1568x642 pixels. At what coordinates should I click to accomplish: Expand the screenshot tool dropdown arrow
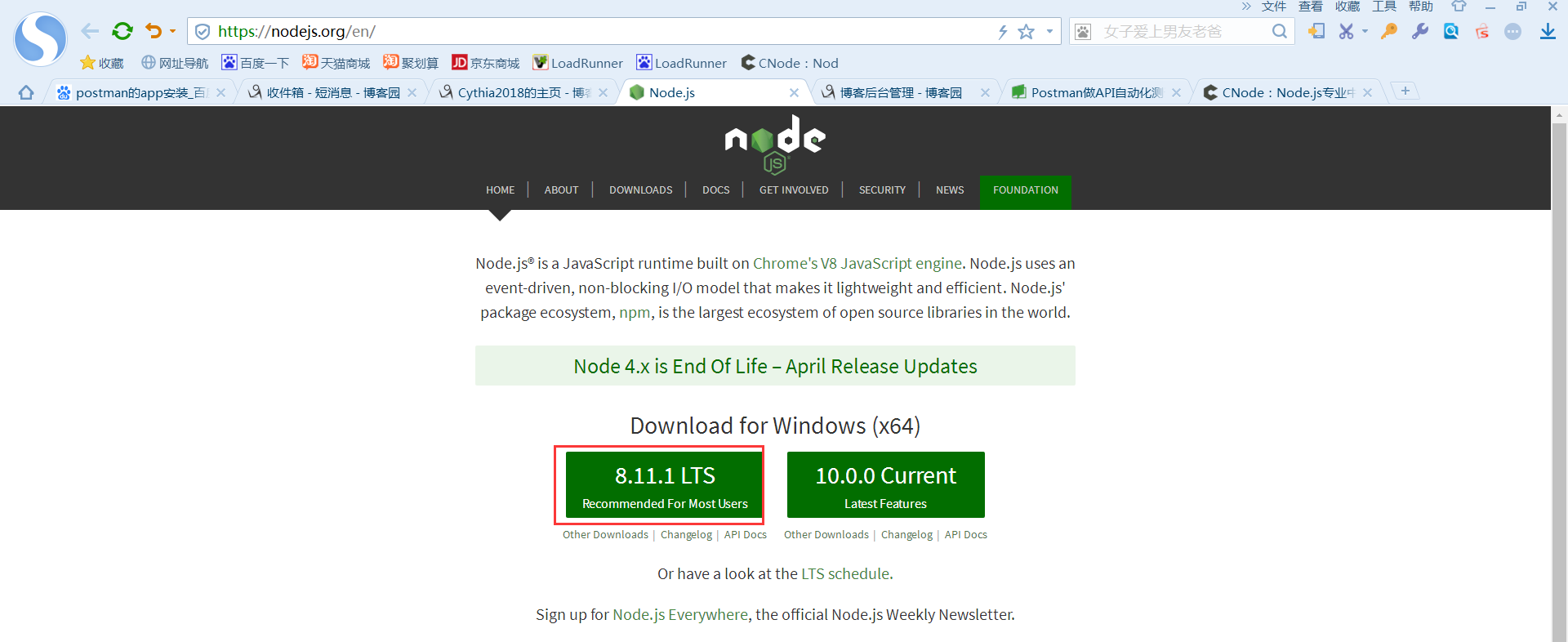click(1365, 31)
